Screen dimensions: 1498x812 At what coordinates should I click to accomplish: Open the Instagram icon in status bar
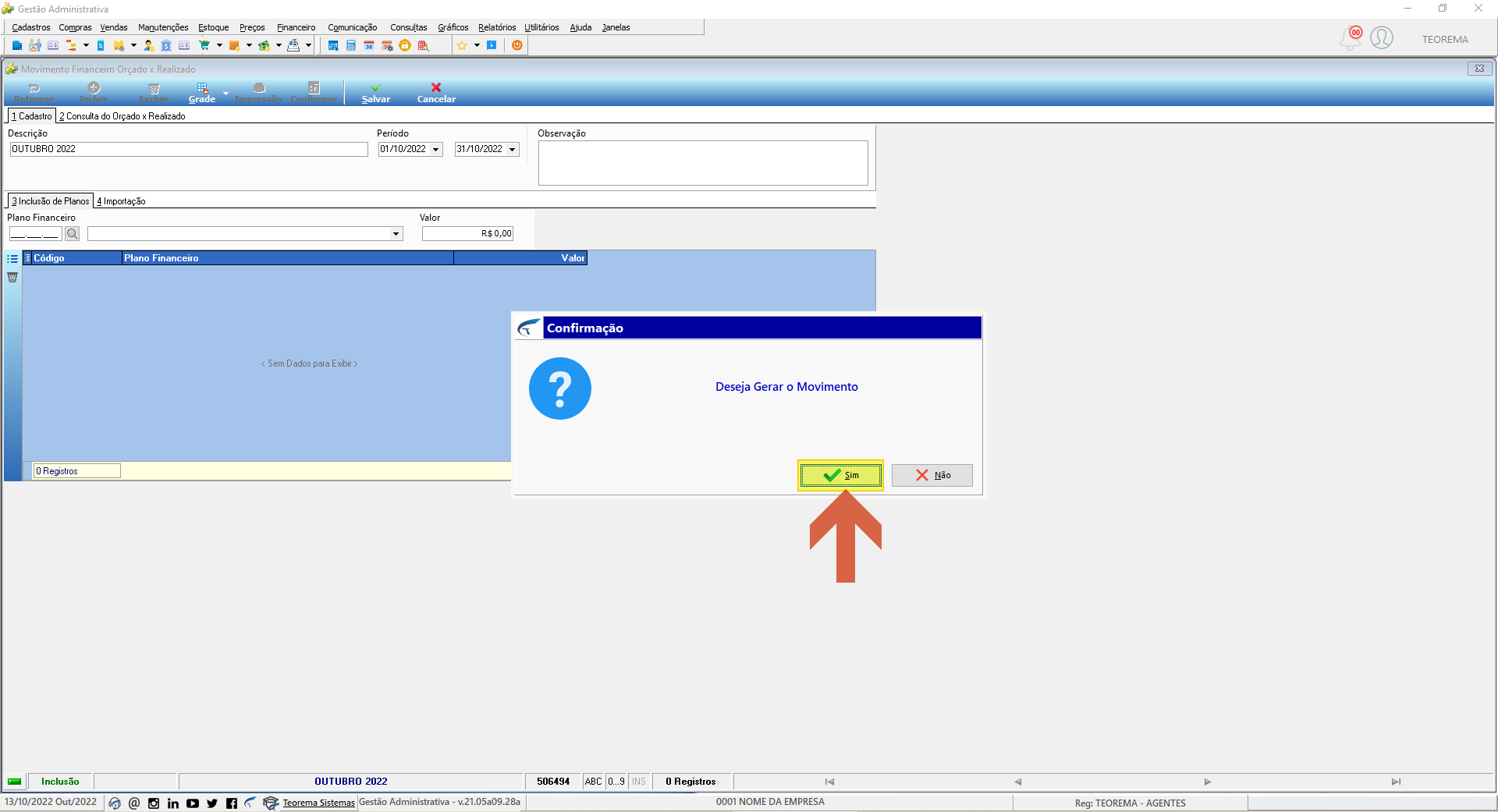click(x=154, y=803)
